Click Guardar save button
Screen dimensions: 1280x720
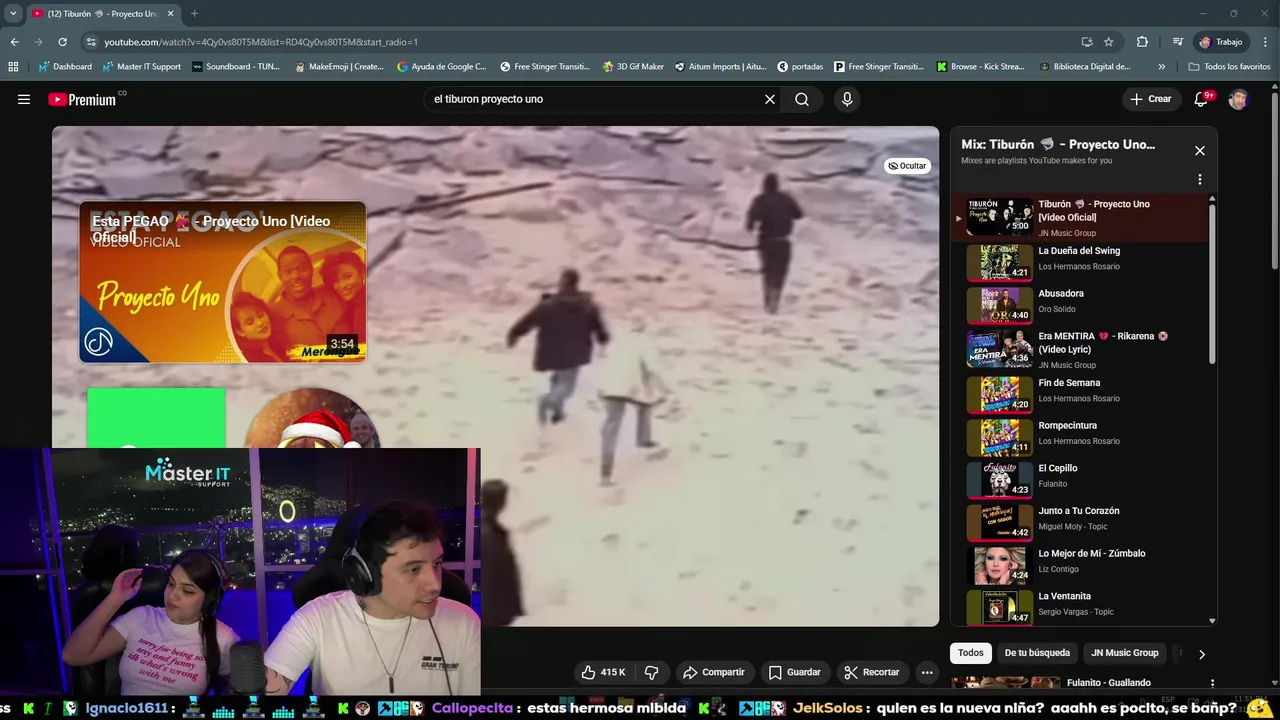pos(795,672)
